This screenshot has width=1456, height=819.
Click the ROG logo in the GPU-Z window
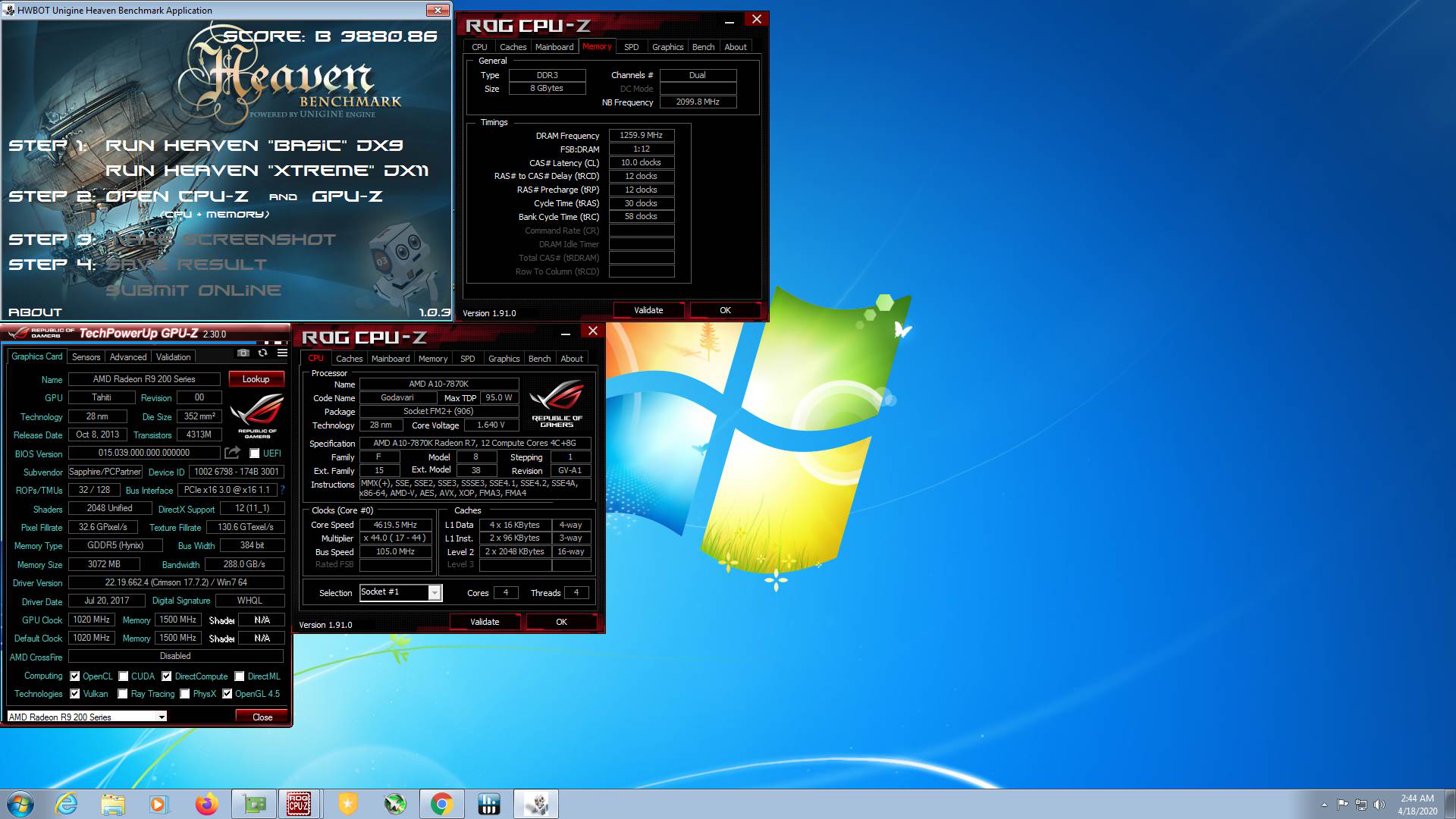[257, 416]
